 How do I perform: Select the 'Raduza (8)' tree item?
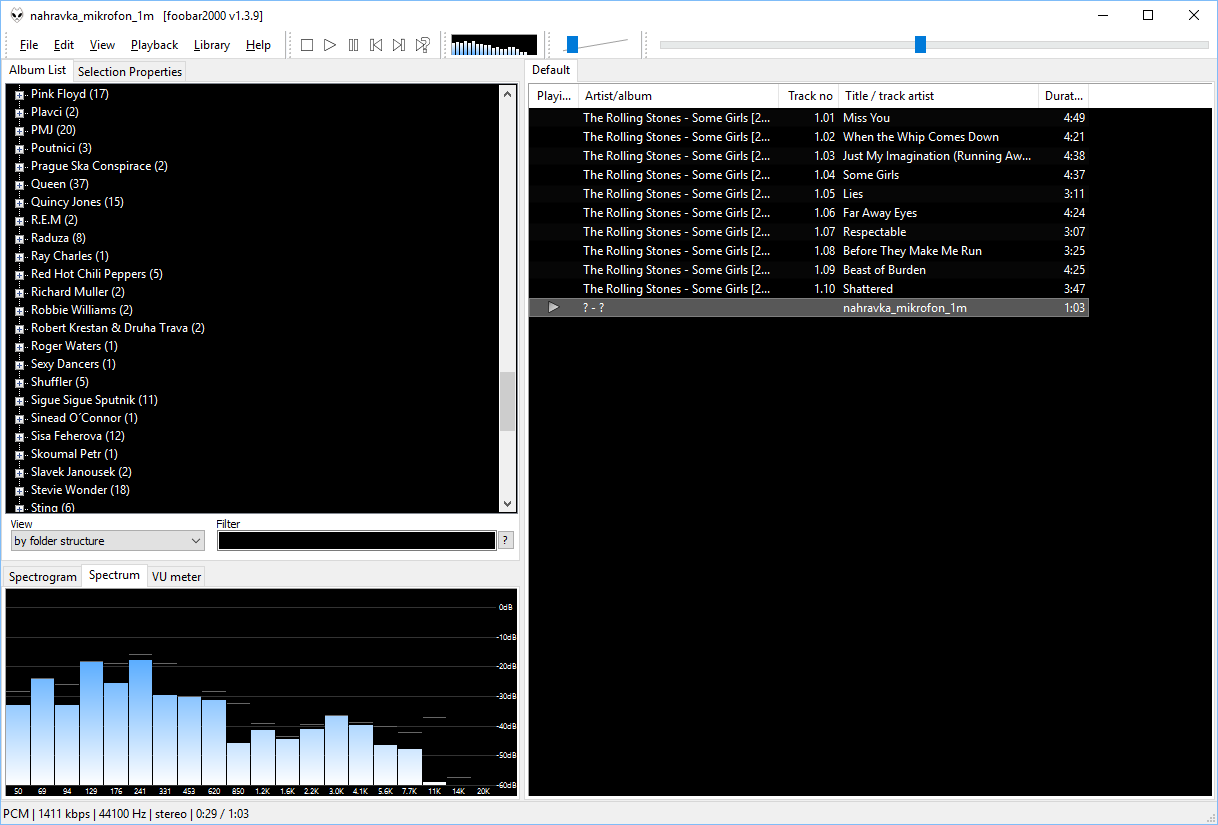click(58, 238)
